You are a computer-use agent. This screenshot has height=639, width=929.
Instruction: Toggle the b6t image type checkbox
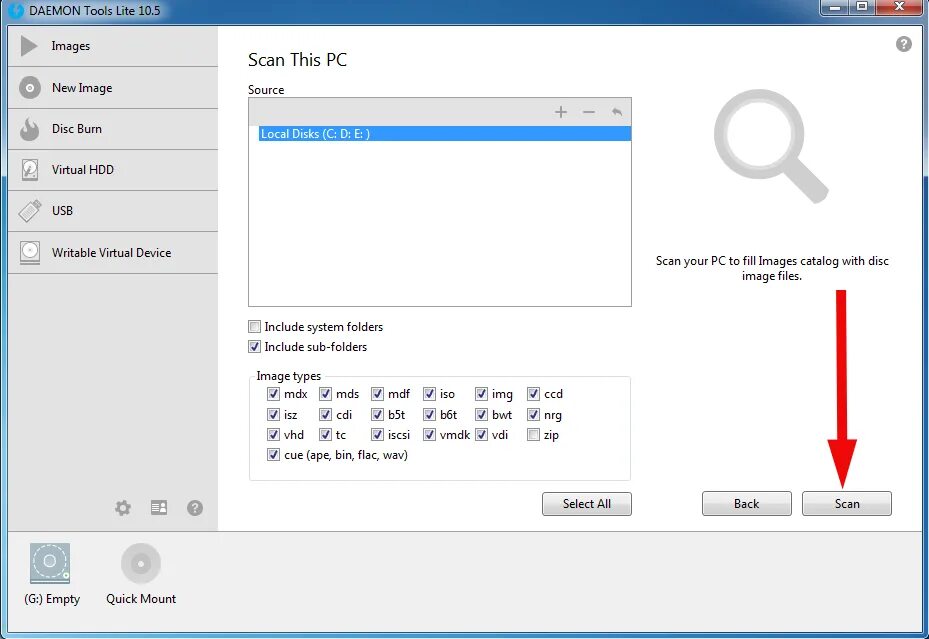(430, 415)
